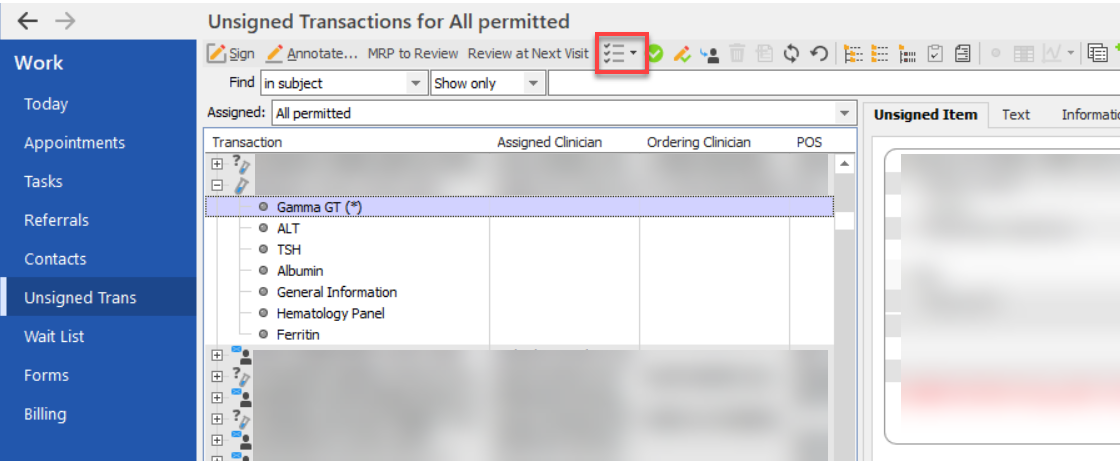1120x461 pixels.
Task: Open the Tasks section in sidebar
Action: pyautogui.click(x=43, y=181)
